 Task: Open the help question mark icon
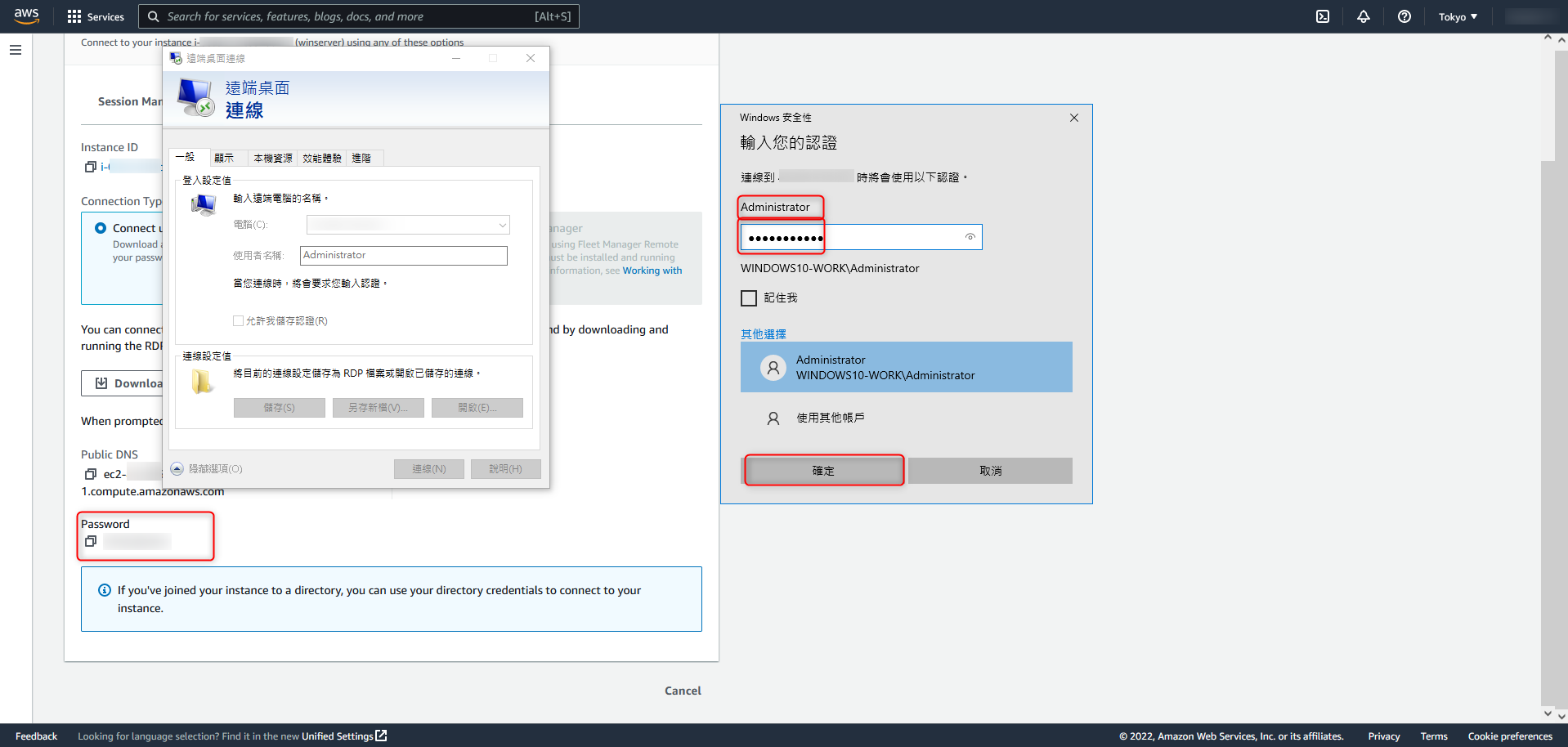[x=1404, y=16]
